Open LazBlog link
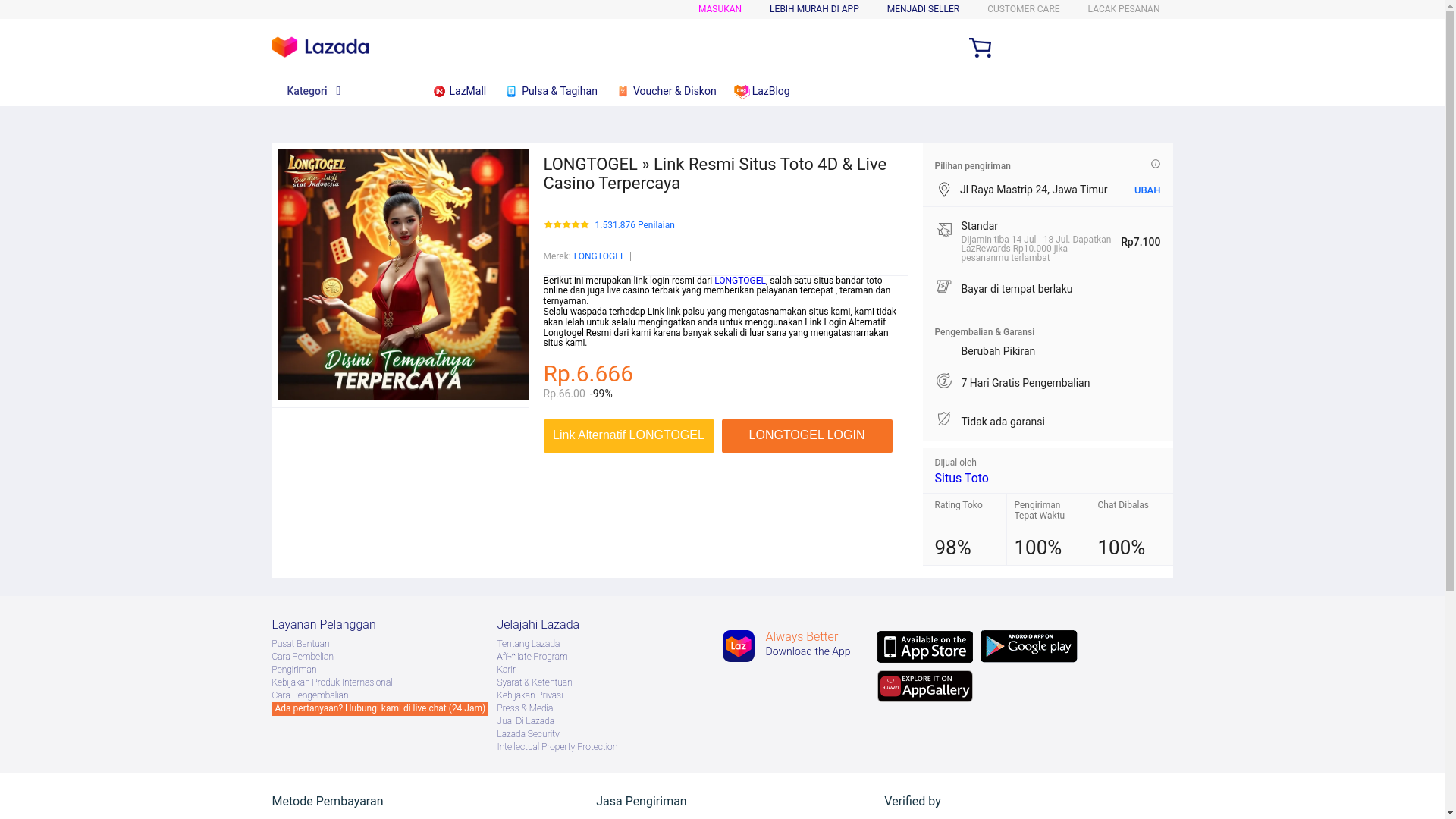Image resolution: width=1456 pixels, height=819 pixels. click(x=770, y=91)
